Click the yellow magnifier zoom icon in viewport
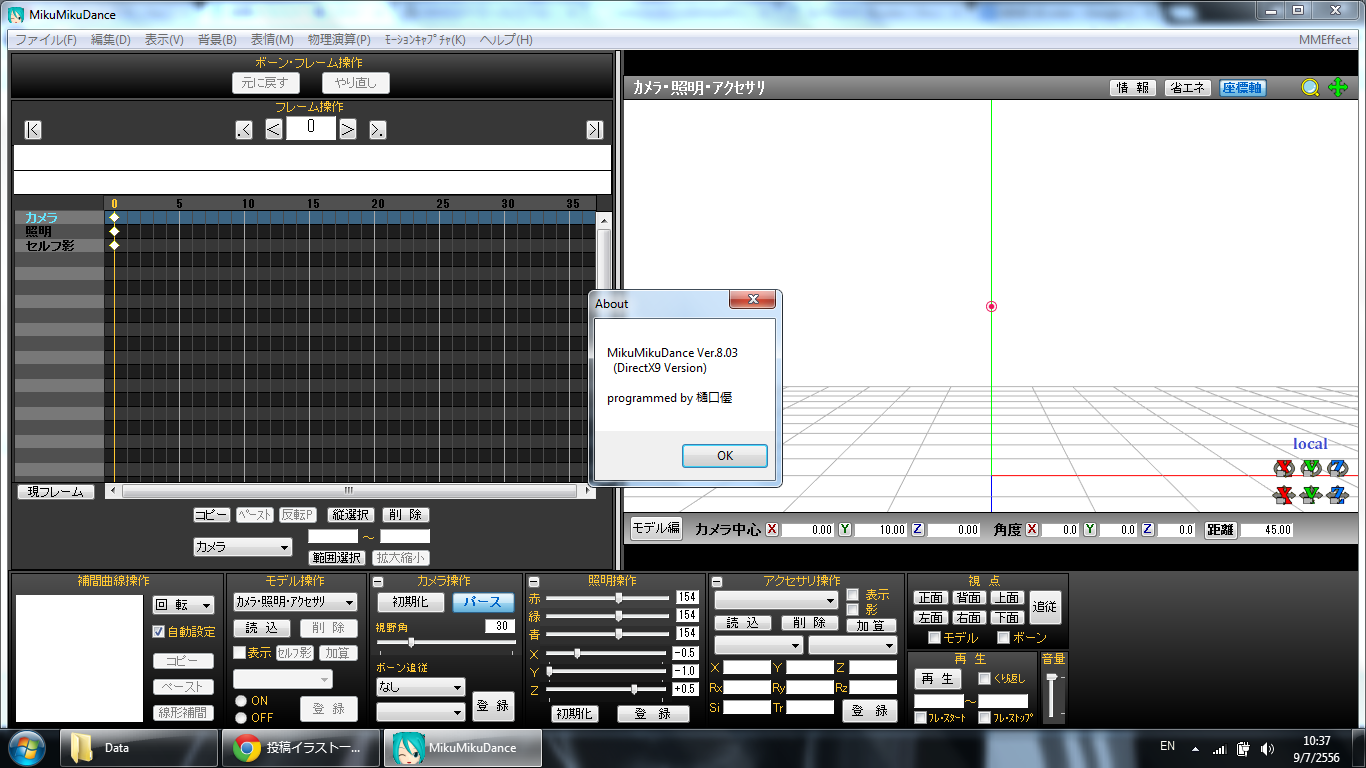Viewport: 1366px width, 768px height. pyautogui.click(x=1310, y=88)
